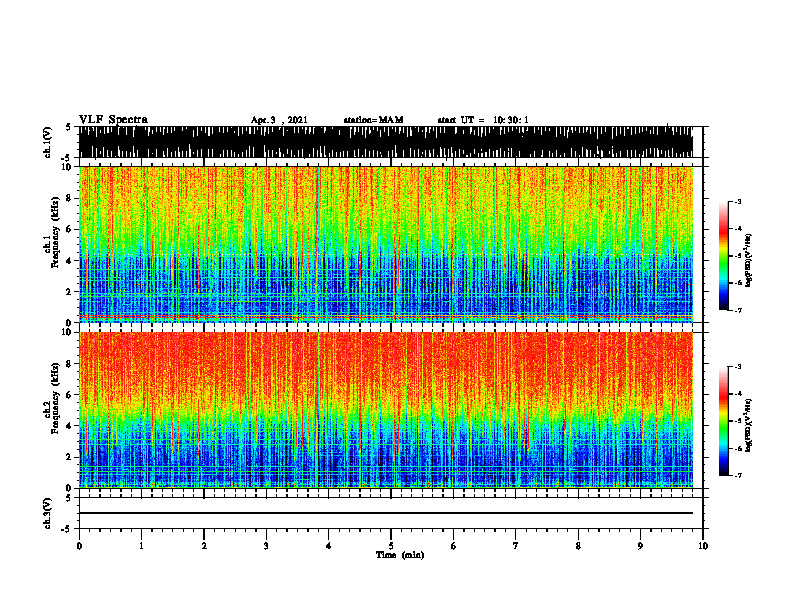792x612 pixels.
Task: Click the '6' kHz tick of ch.1 spectrogram
Action: click(69, 229)
